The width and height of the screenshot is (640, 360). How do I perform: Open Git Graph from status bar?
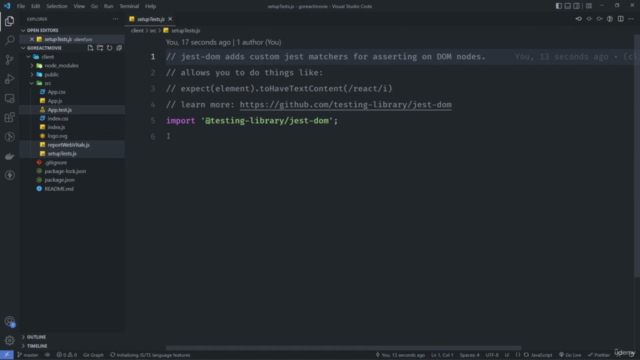(93, 355)
